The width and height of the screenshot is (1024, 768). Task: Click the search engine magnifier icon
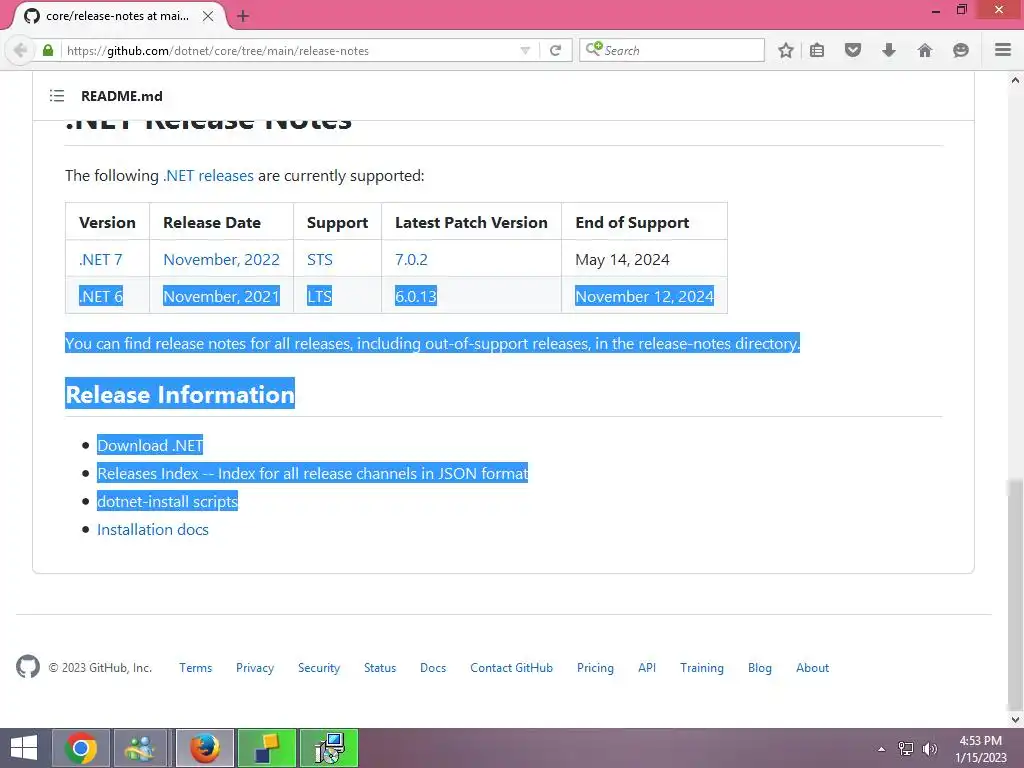(x=594, y=49)
